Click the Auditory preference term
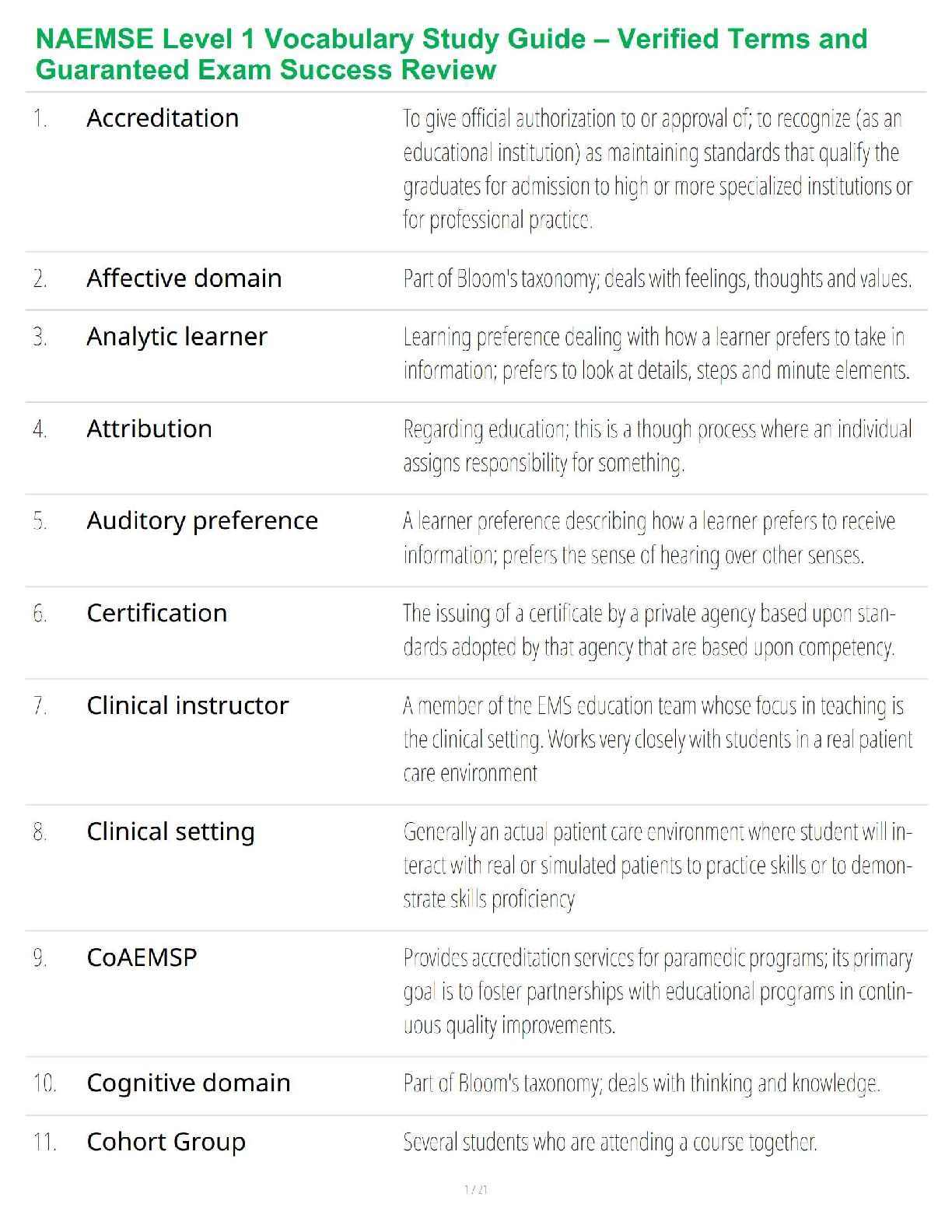 (202, 521)
